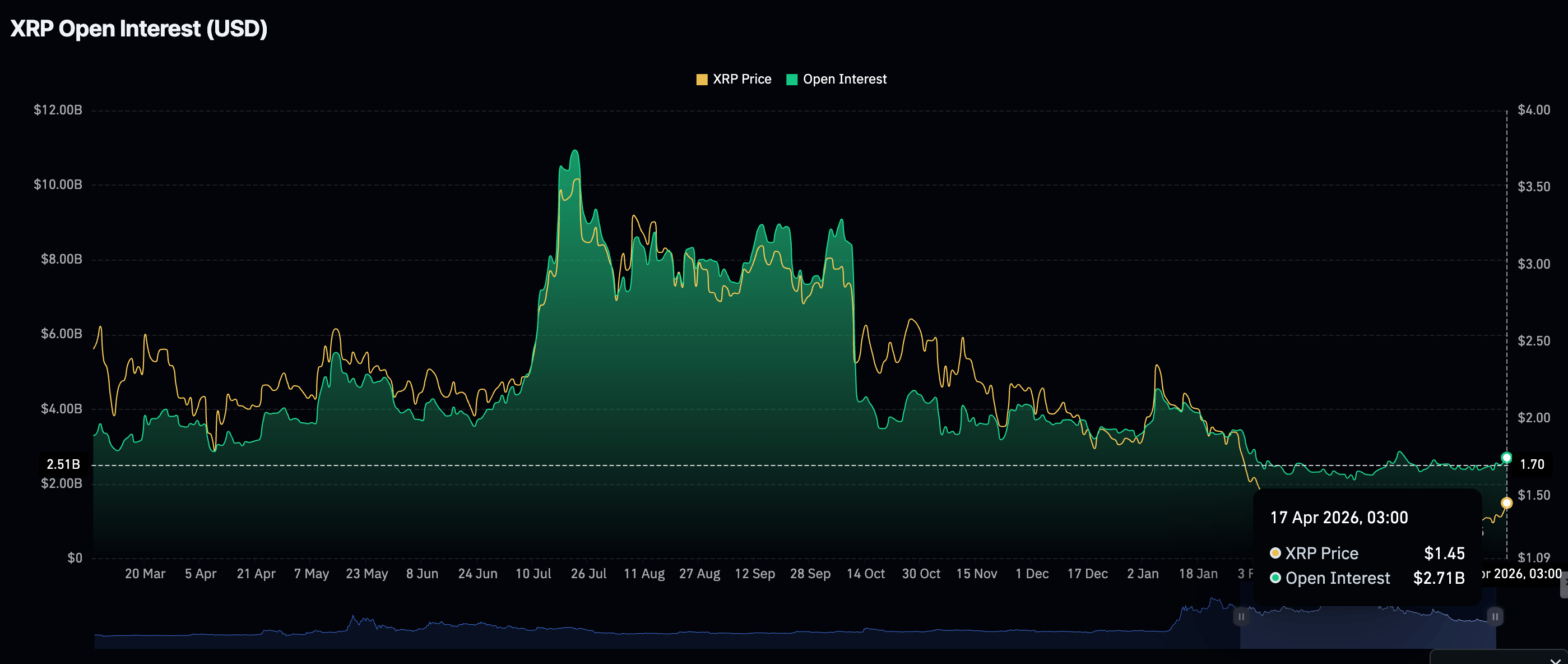
Task: Click the yellow XRP Price legend swatch
Action: click(x=702, y=80)
